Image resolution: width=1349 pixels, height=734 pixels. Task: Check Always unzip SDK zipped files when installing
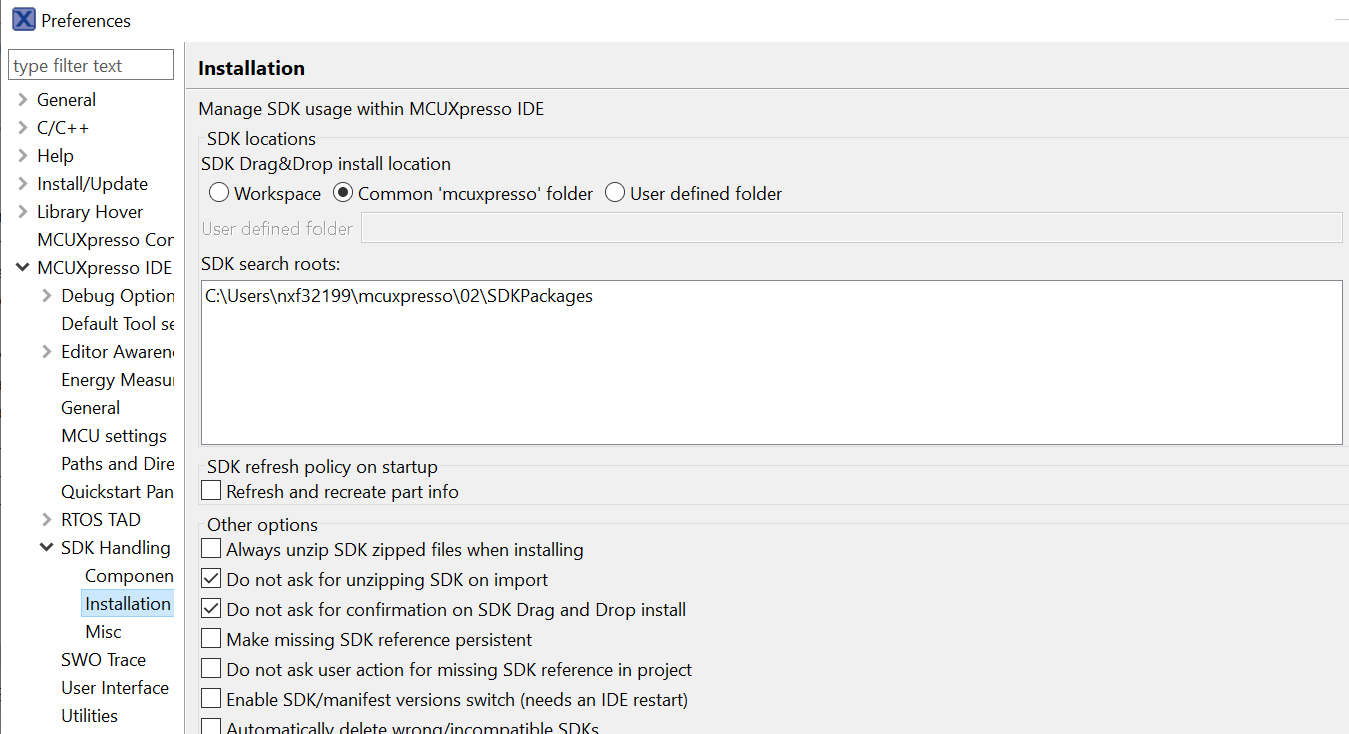click(210, 549)
